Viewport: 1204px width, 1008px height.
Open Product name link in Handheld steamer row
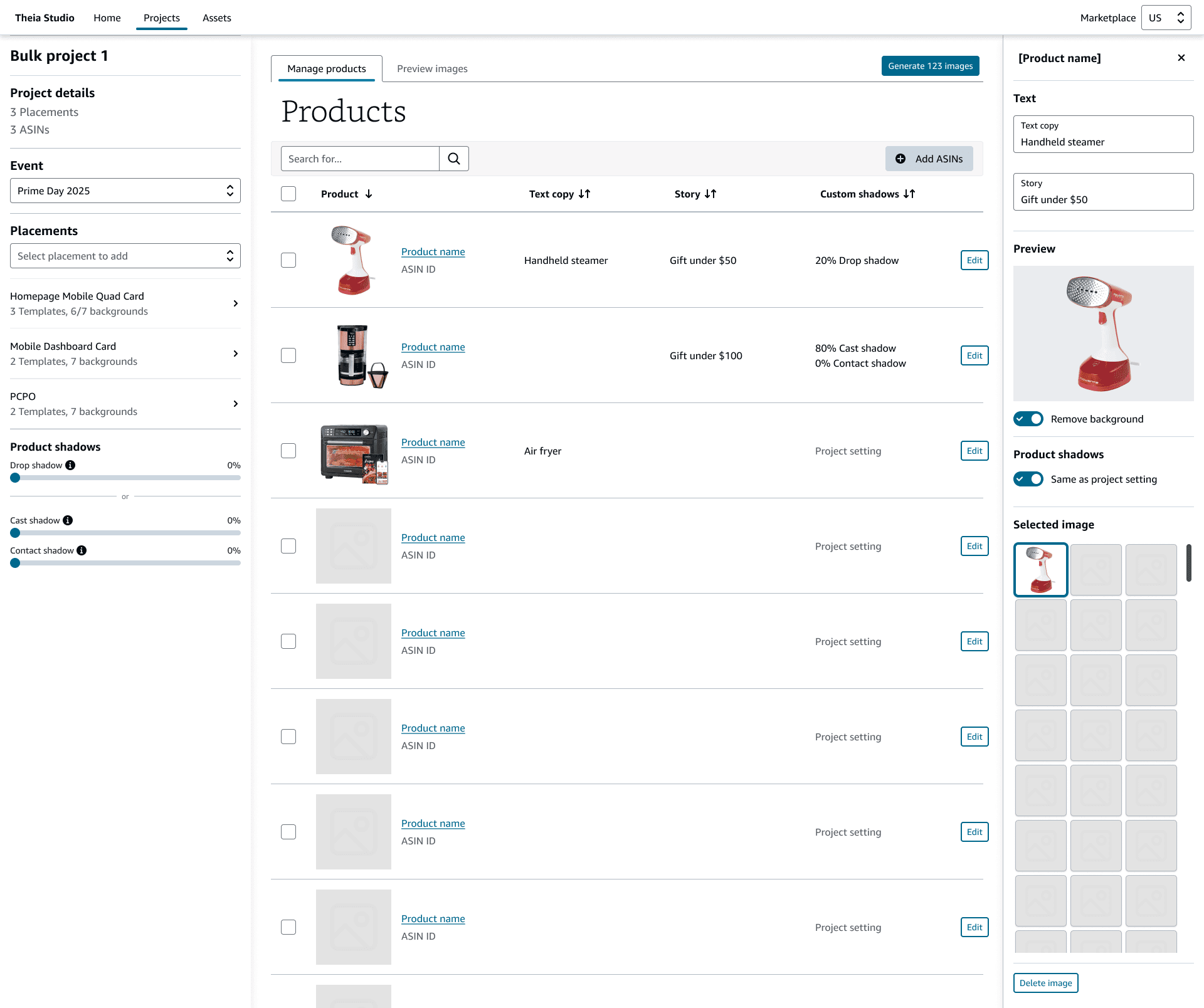point(433,251)
